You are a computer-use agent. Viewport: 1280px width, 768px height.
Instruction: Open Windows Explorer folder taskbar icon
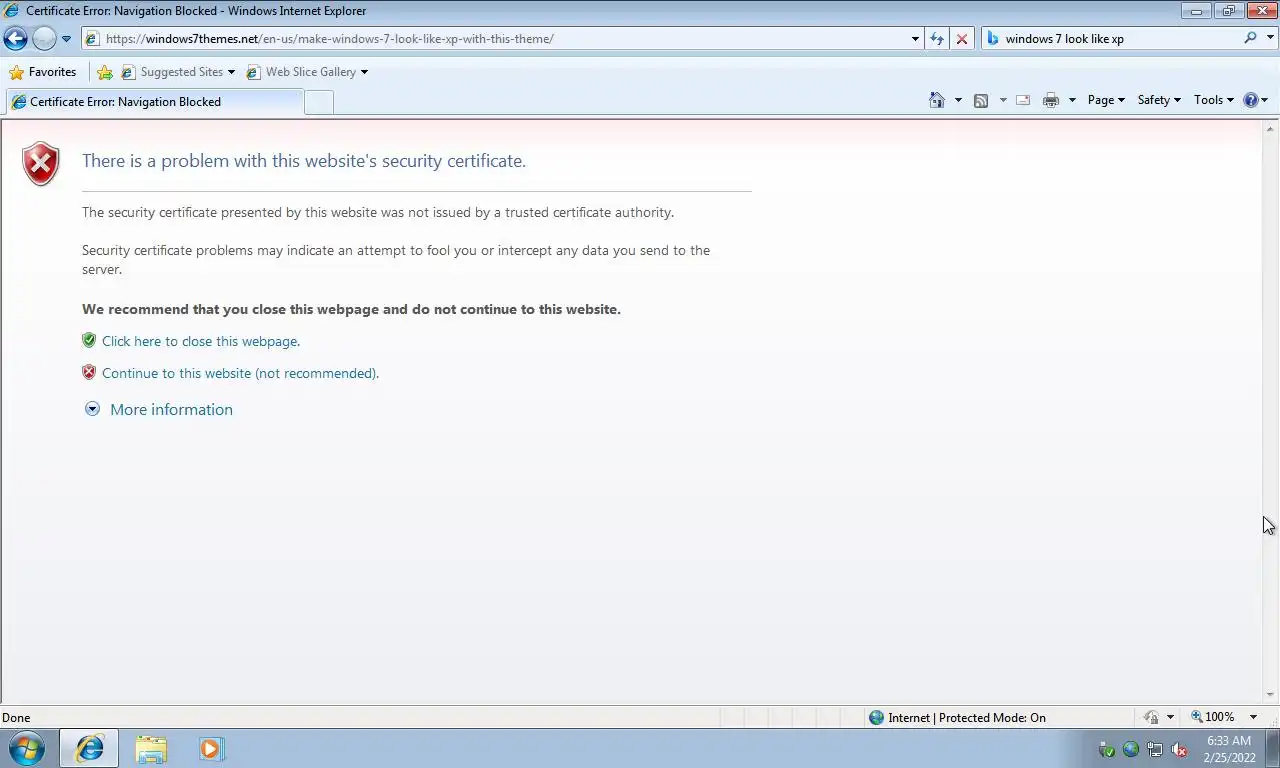tap(151, 749)
